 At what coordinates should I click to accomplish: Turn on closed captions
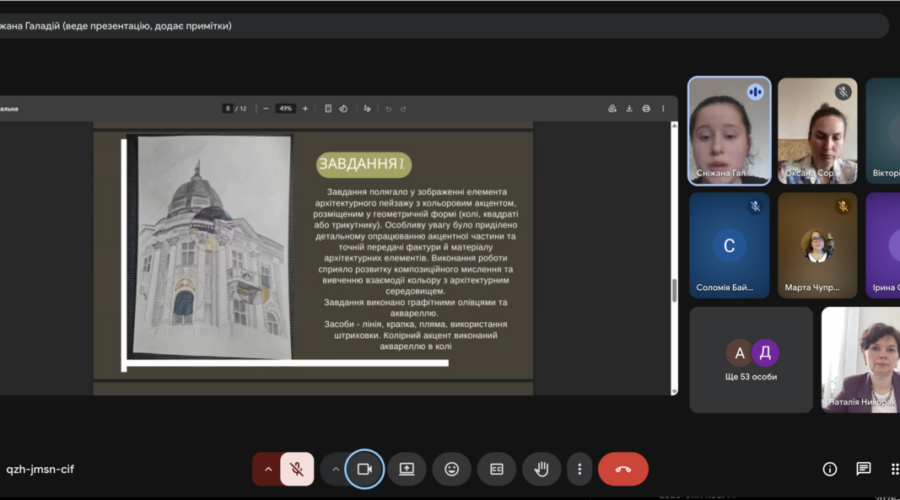pyautogui.click(x=496, y=469)
